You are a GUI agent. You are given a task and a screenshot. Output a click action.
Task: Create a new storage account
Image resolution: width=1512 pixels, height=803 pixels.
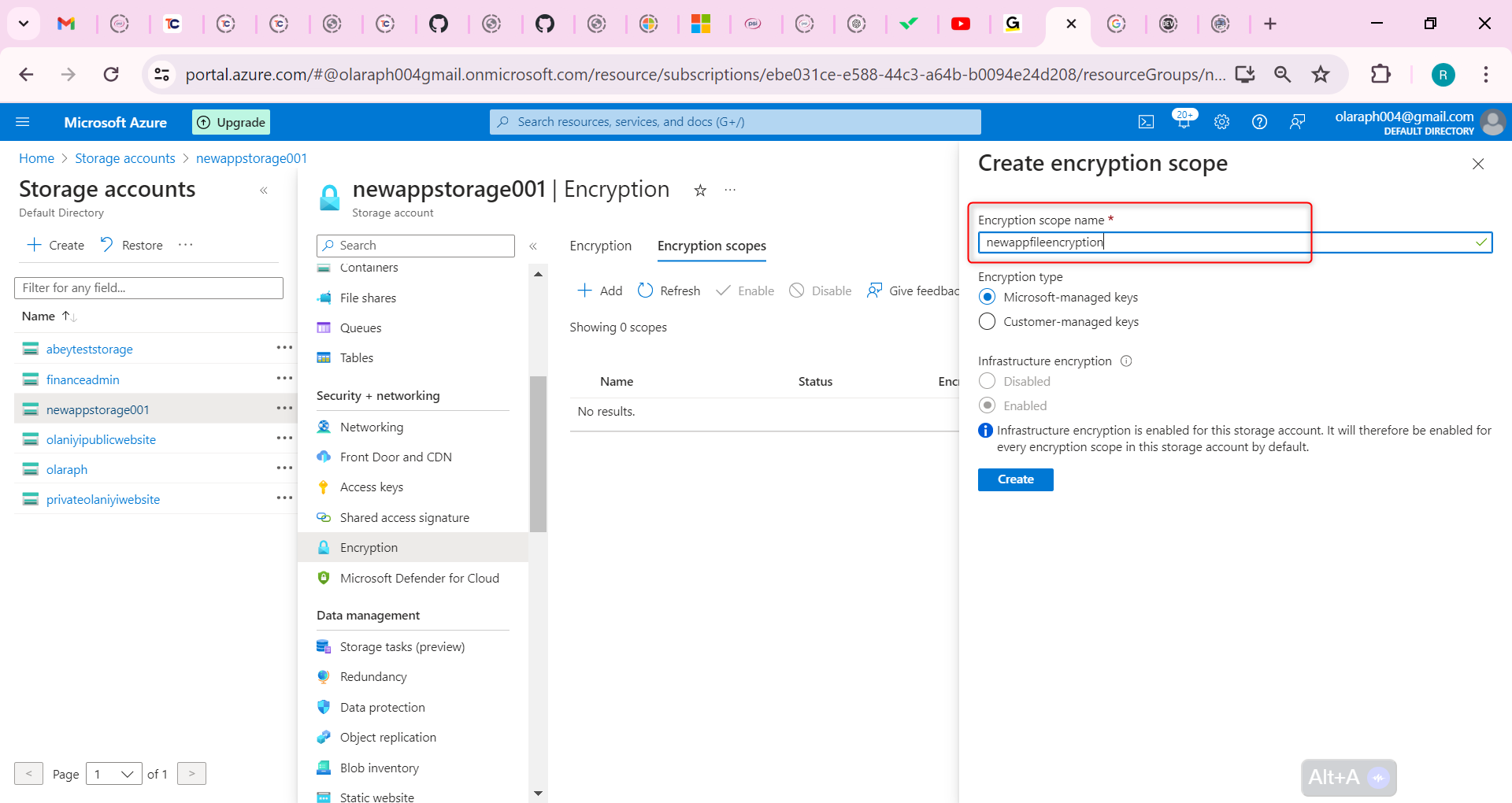point(56,245)
